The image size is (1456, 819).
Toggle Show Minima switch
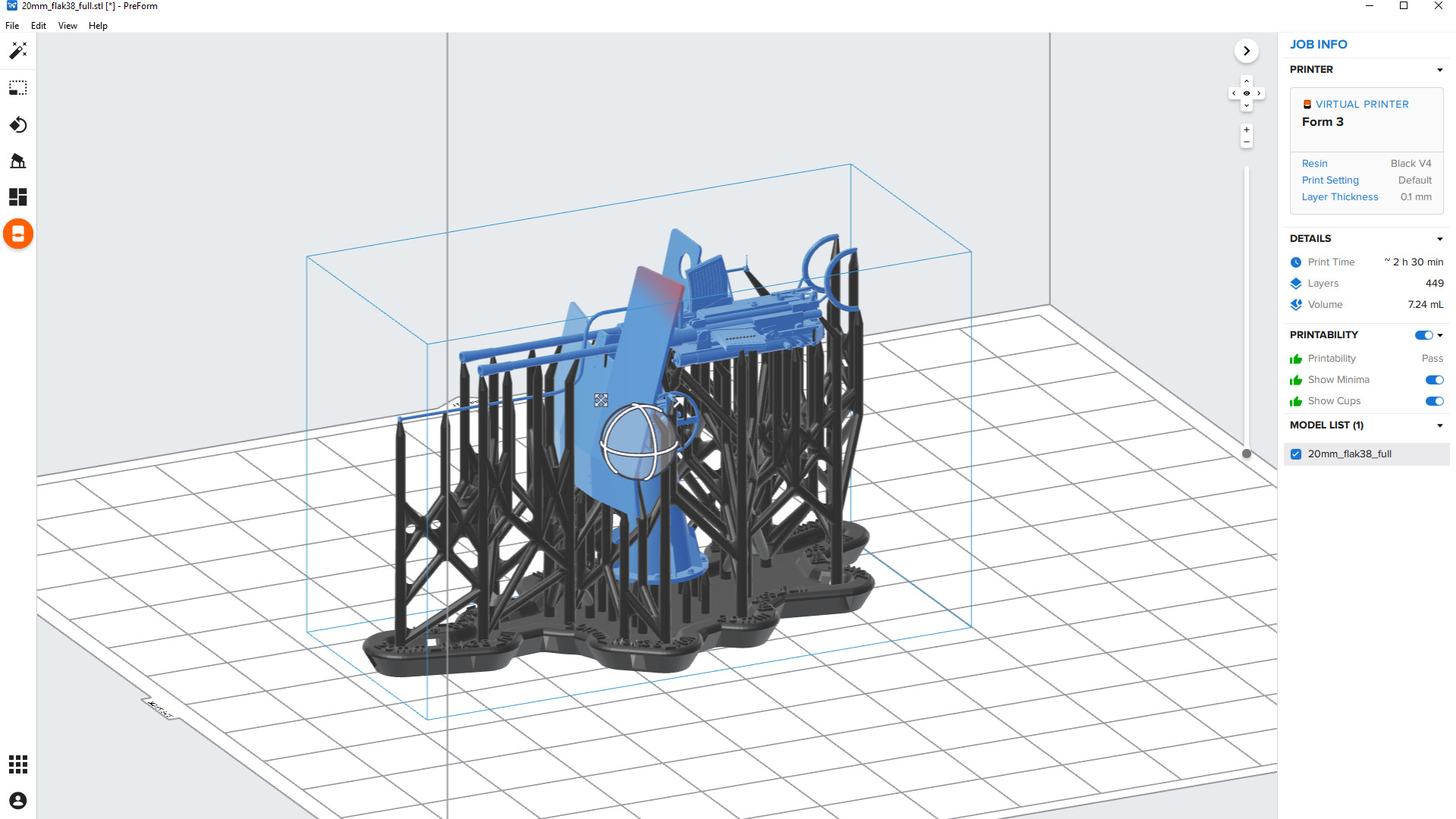(x=1434, y=380)
